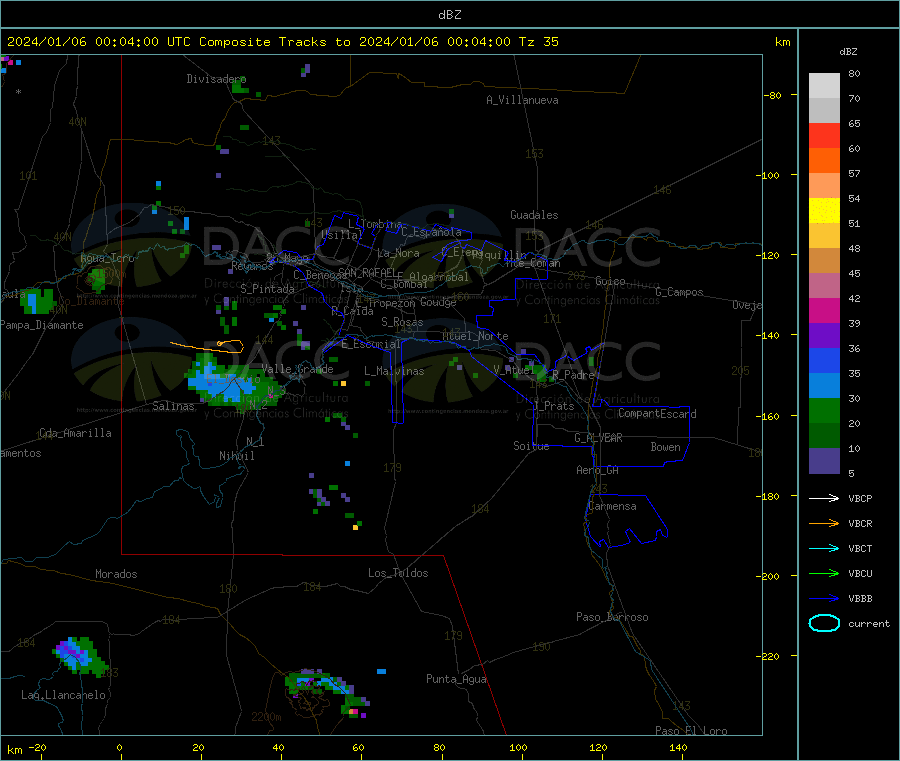The image size is (900, 761).
Task: Click the Agua_Toro location label
Action: [107, 258]
